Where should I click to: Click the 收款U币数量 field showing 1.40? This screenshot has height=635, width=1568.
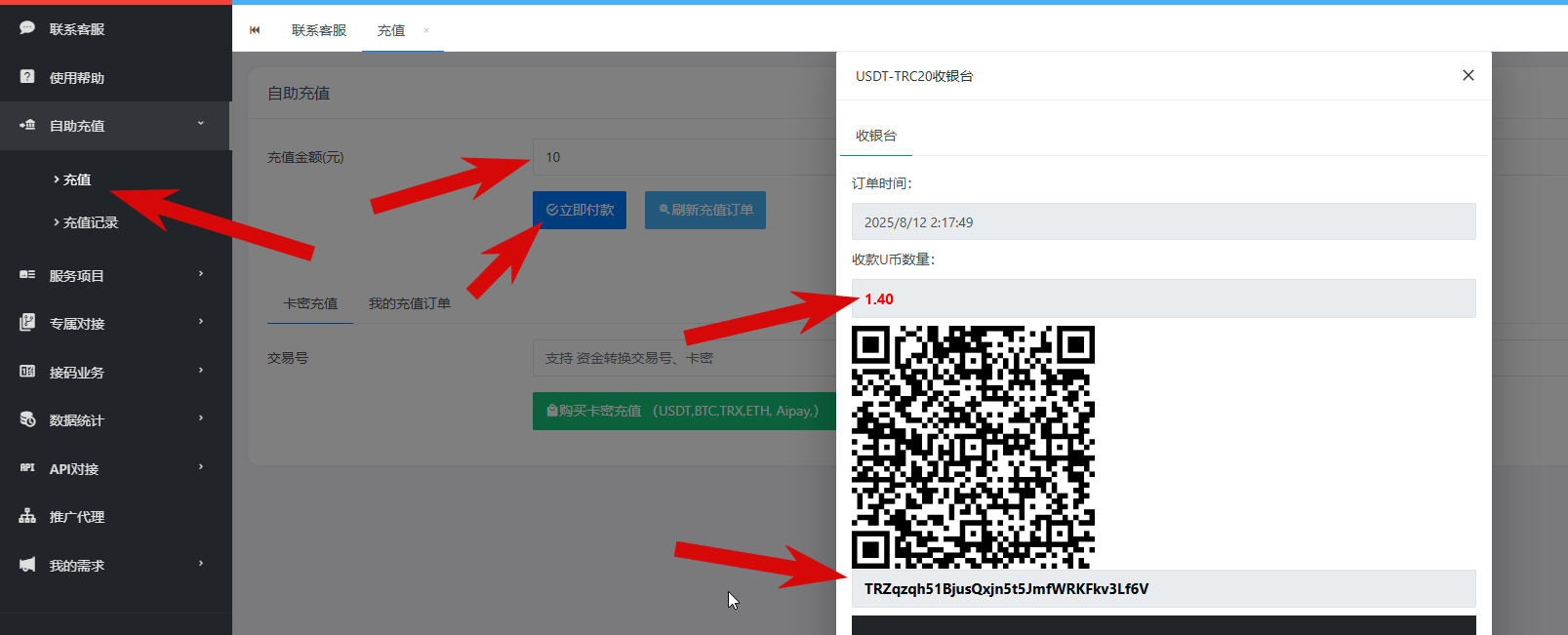tap(1163, 298)
